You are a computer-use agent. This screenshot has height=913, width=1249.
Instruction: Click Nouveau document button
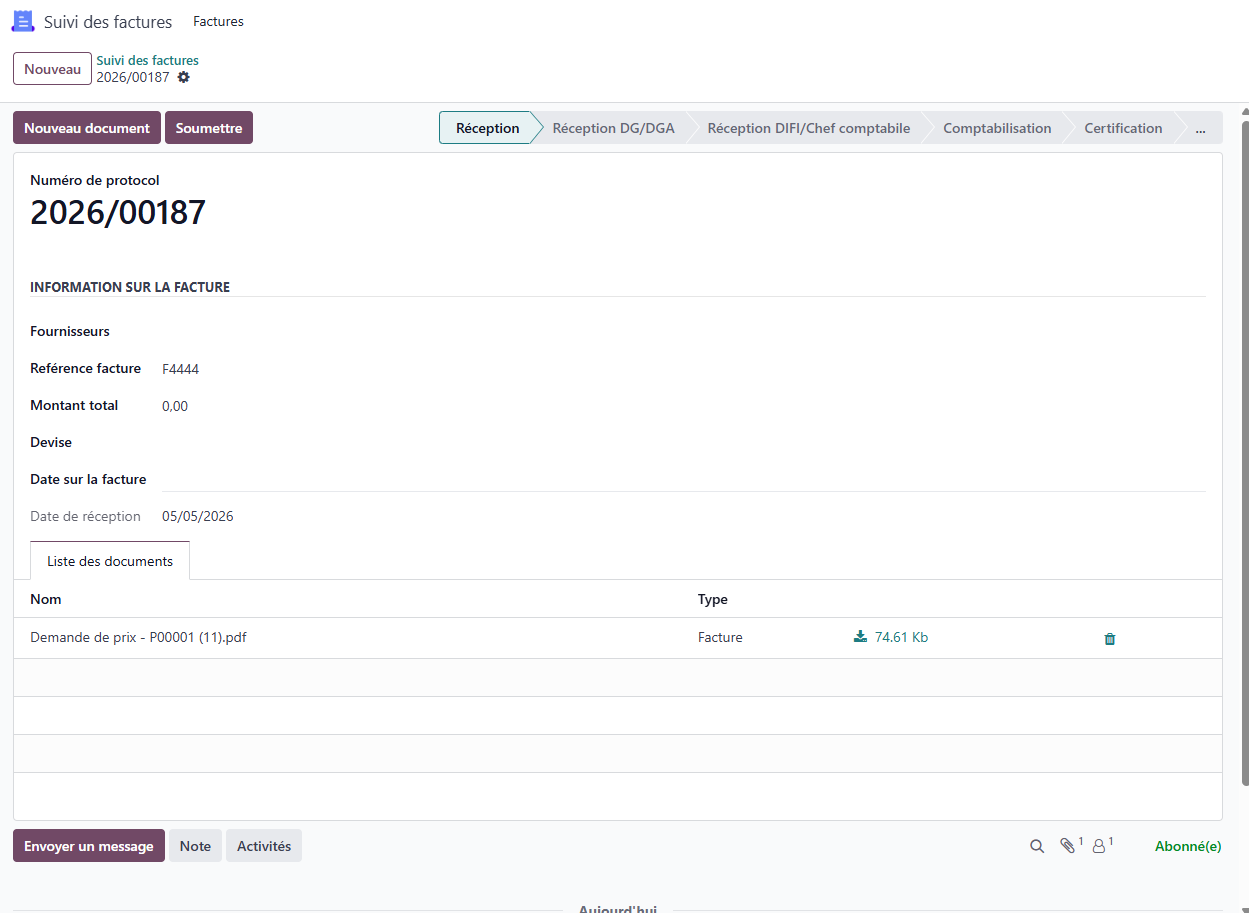[x=87, y=128]
